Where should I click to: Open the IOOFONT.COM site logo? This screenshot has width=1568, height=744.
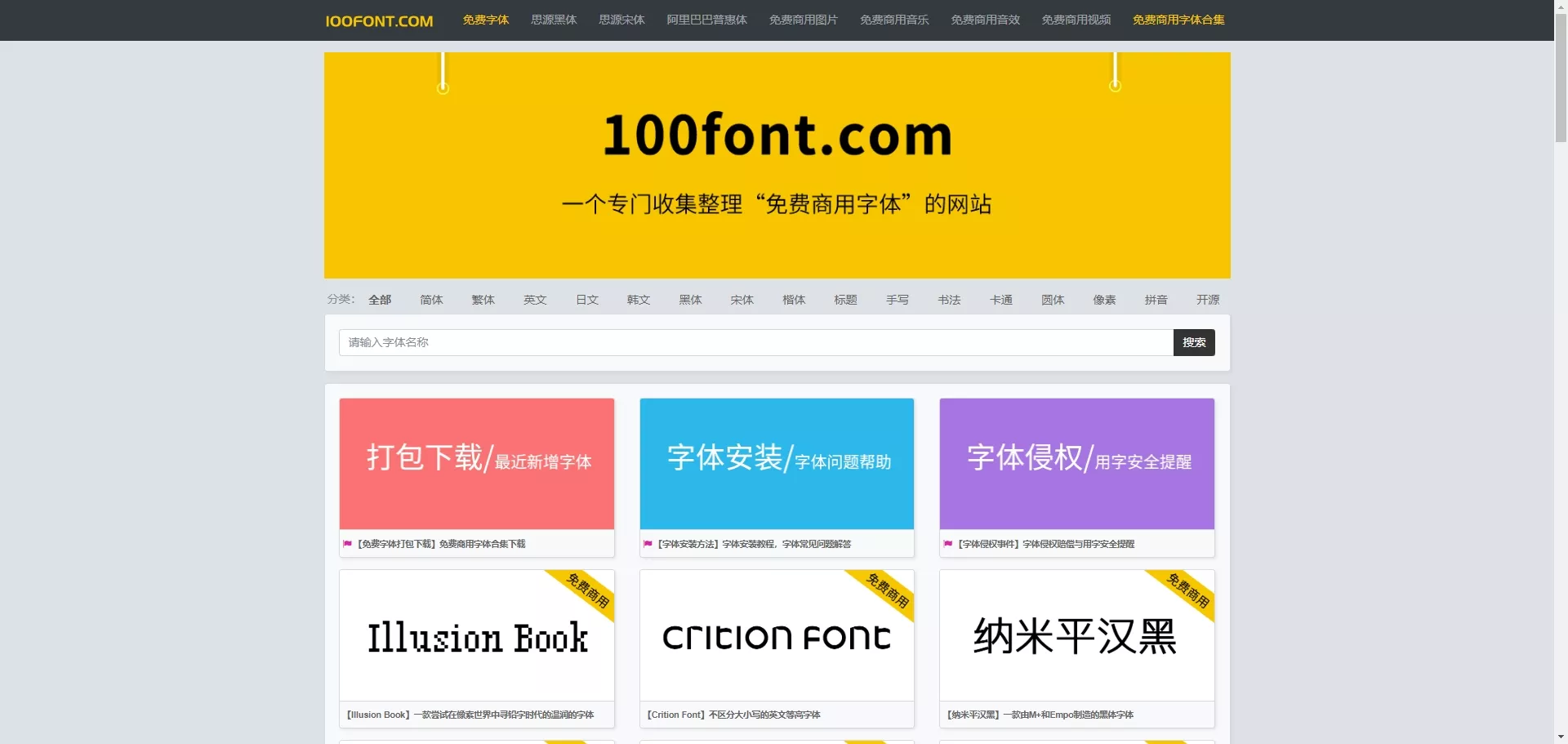coord(379,21)
